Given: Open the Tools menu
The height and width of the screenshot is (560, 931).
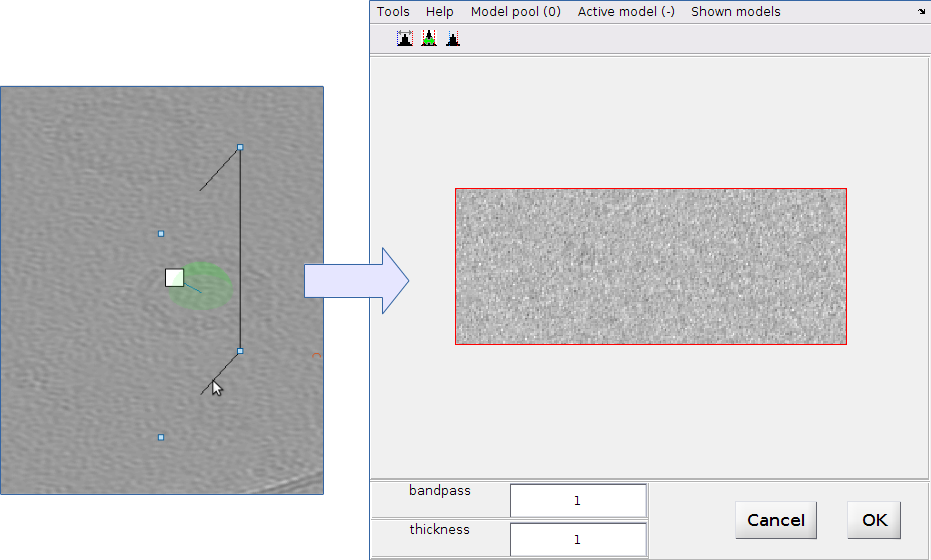Looking at the screenshot, I should click(x=393, y=12).
